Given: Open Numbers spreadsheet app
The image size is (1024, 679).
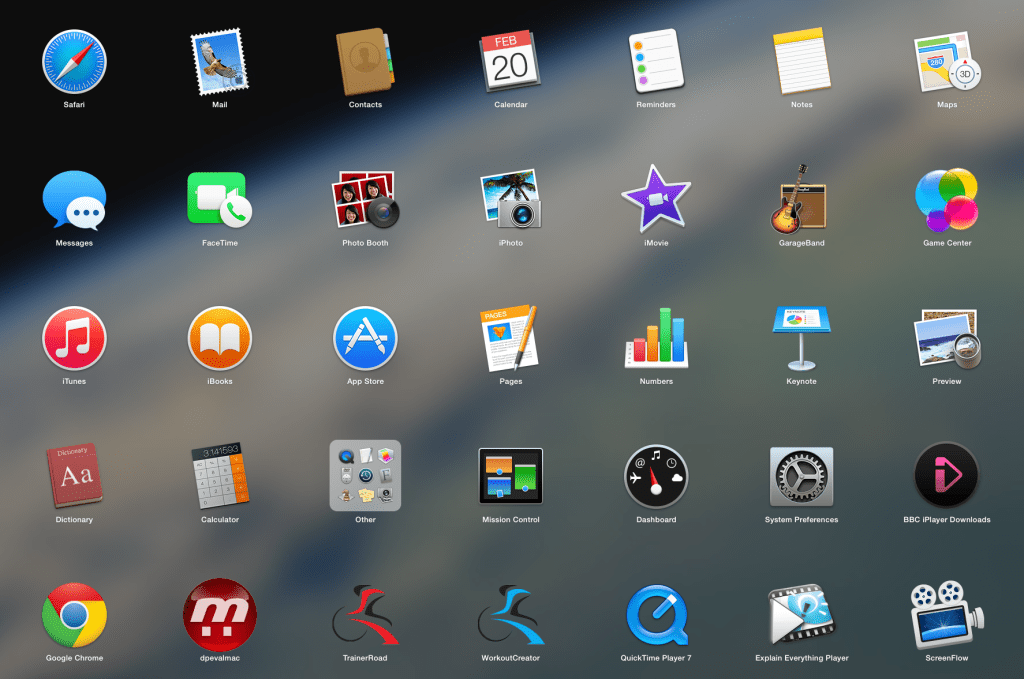Looking at the screenshot, I should pos(656,336).
